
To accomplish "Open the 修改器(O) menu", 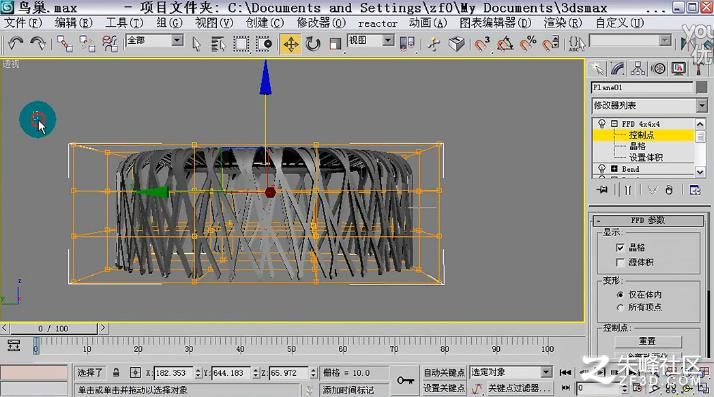I will click(x=321, y=23).
